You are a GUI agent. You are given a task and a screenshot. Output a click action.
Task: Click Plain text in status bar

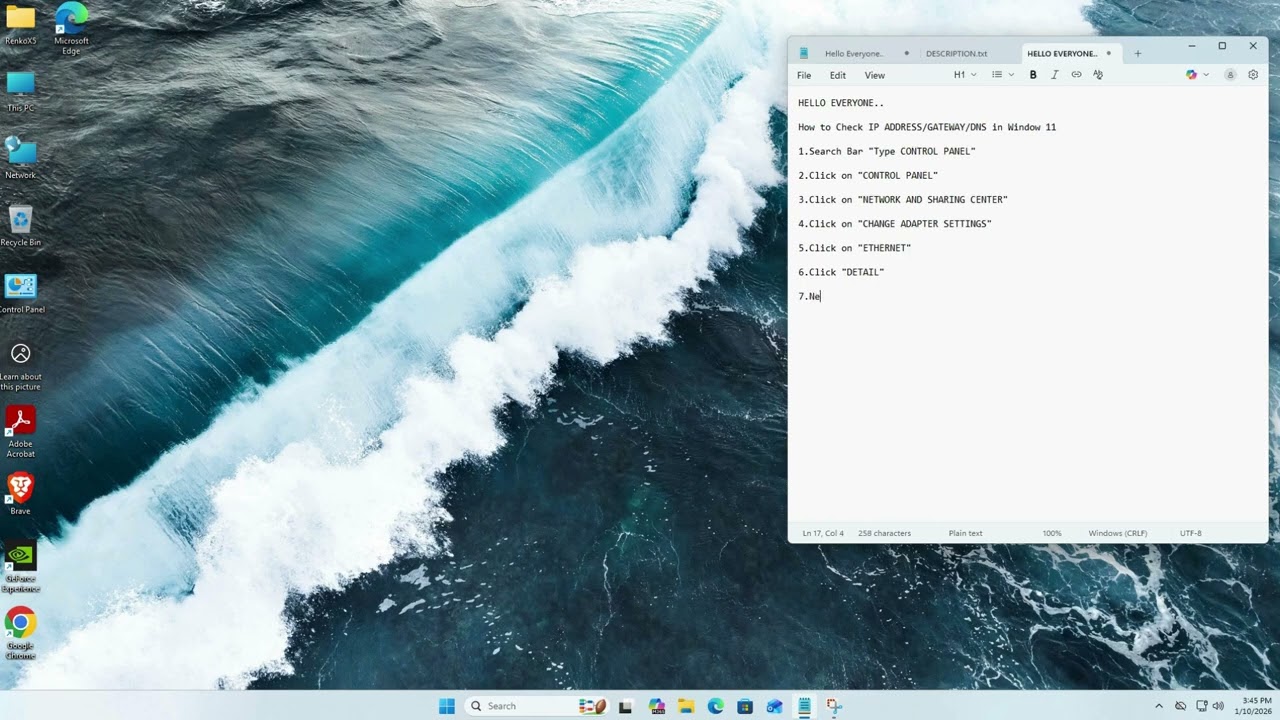tap(966, 533)
